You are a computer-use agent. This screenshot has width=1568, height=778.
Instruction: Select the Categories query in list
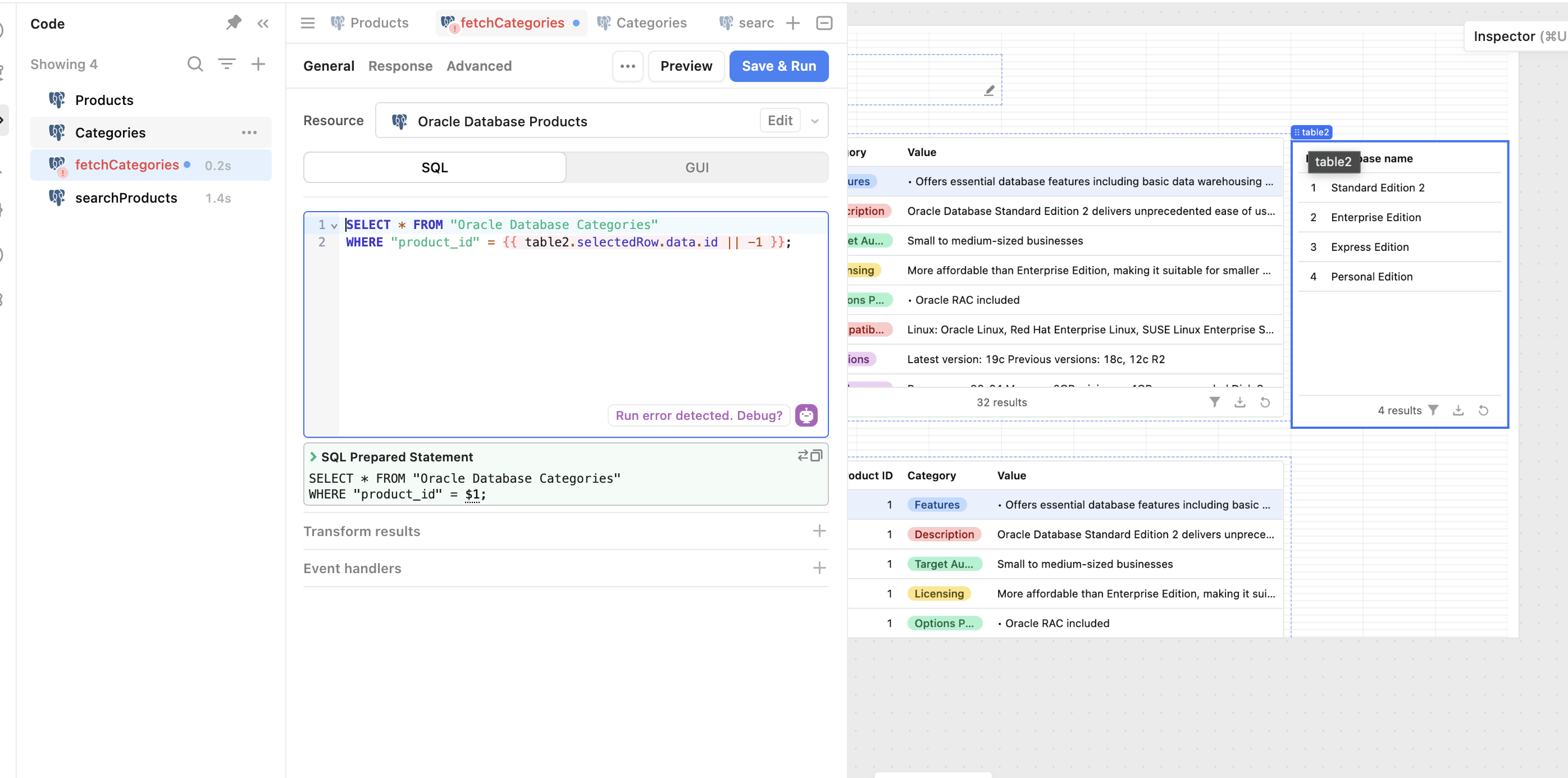point(151,132)
